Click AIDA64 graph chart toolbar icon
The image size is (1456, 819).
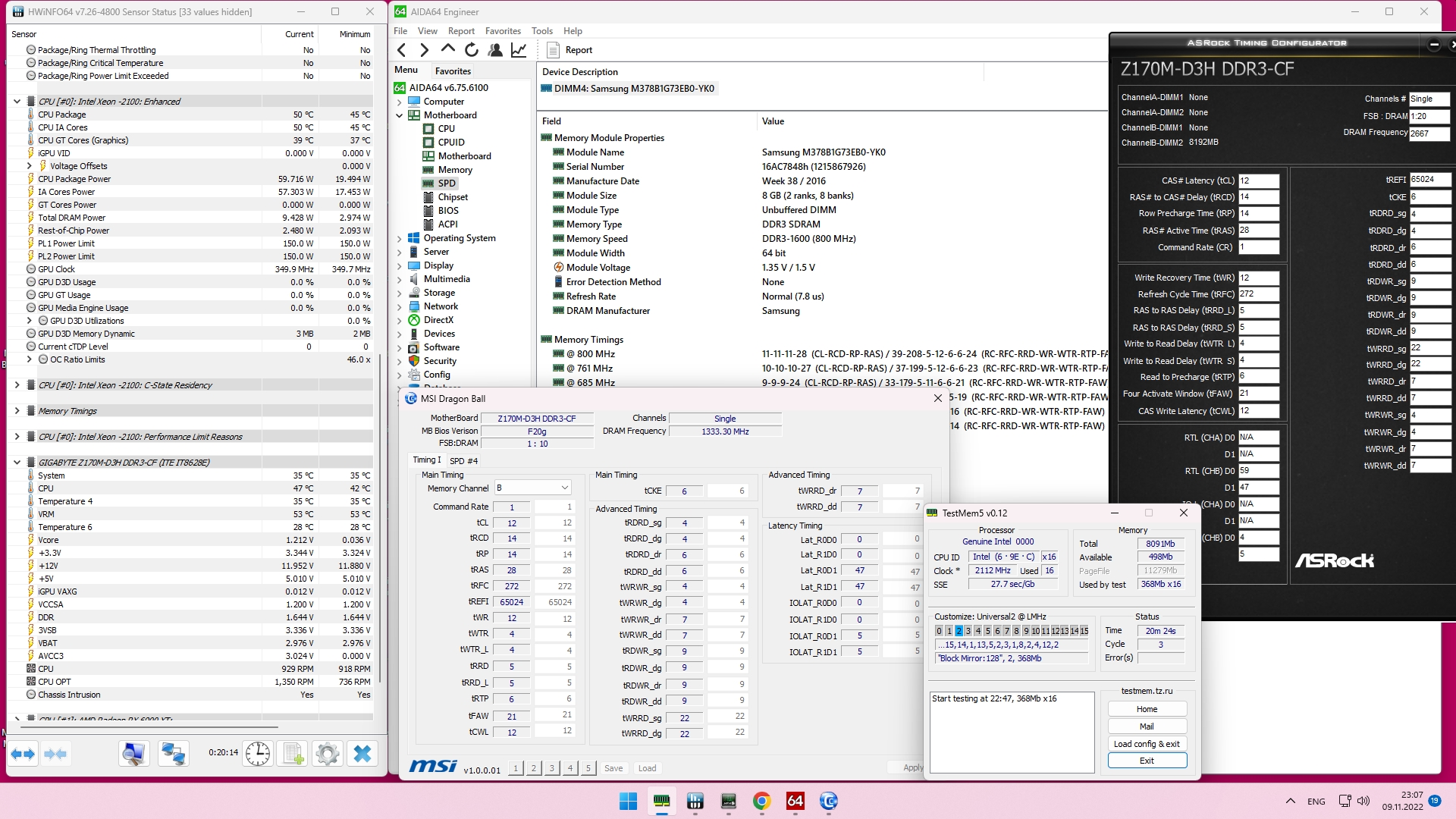pyautogui.click(x=519, y=50)
